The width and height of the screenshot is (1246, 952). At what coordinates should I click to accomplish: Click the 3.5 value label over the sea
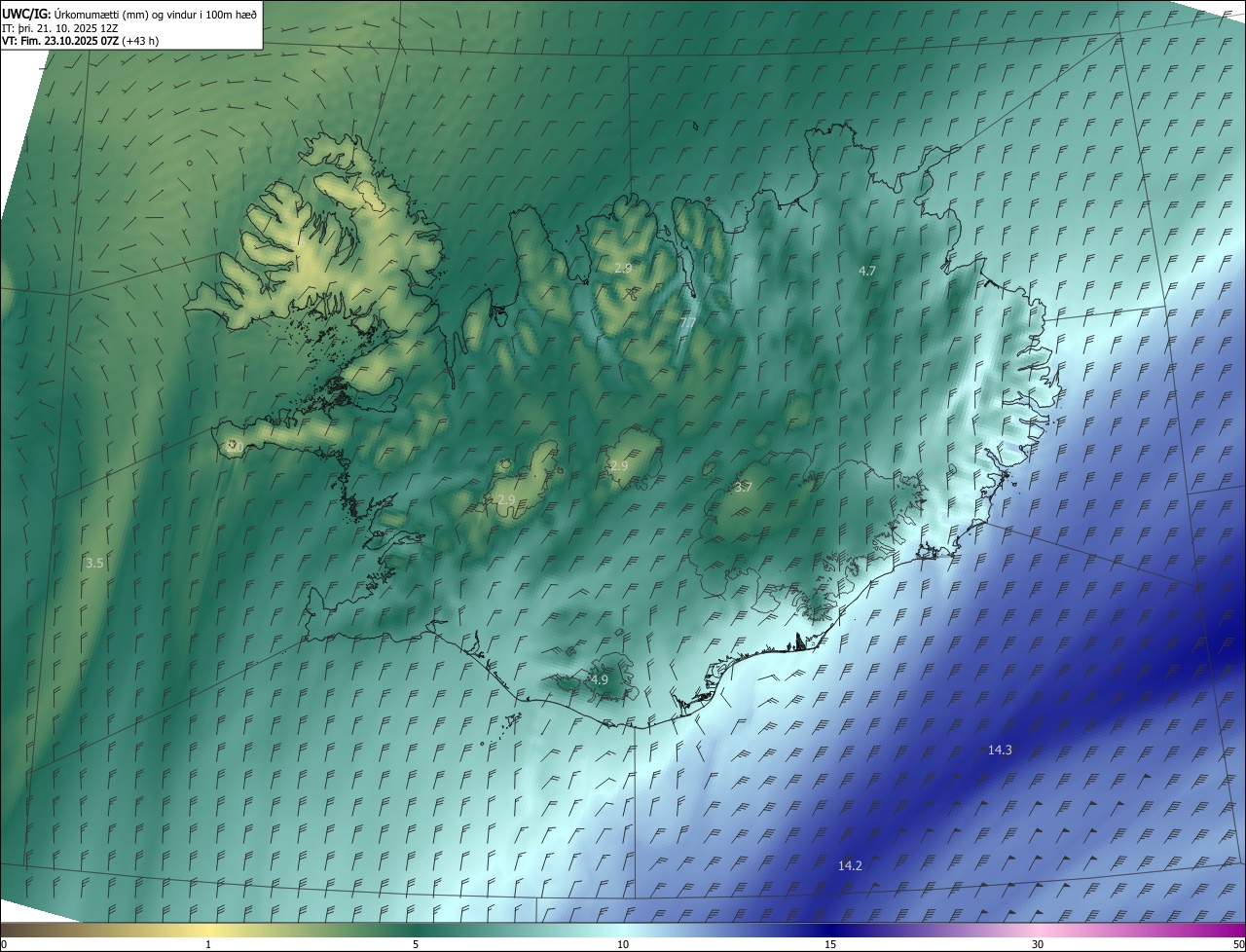94,563
